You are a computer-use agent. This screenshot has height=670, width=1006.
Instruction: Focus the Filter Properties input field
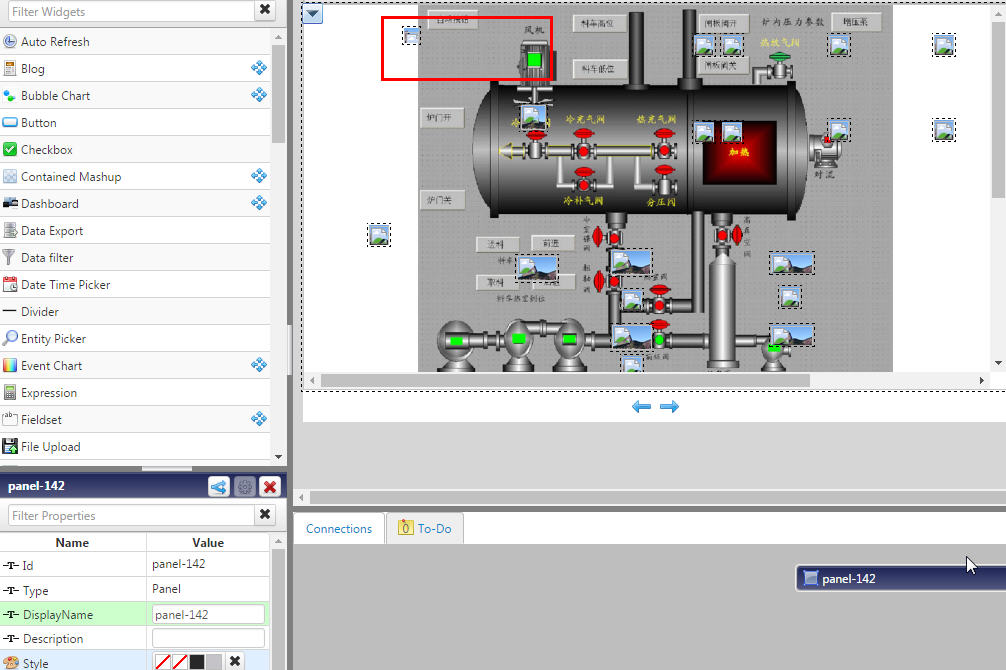[x=131, y=515]
